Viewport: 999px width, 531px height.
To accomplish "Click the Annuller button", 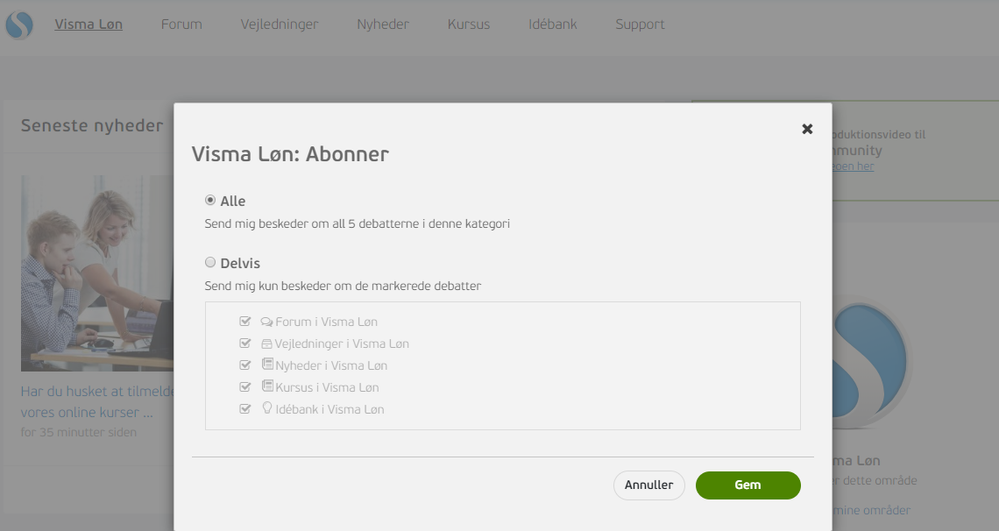I will point(649,485).
